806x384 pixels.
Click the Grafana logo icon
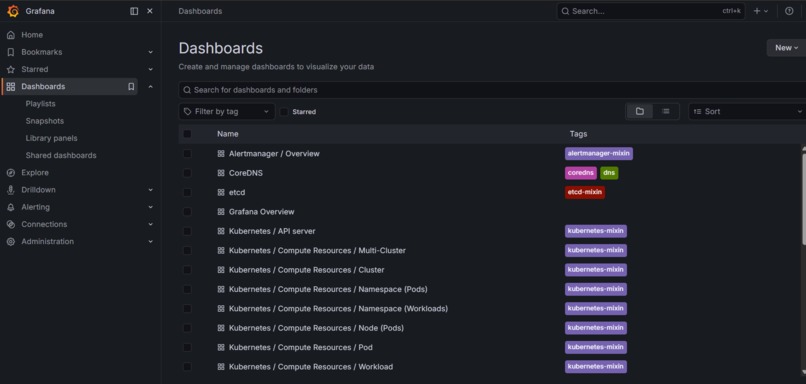pos(13,11)
